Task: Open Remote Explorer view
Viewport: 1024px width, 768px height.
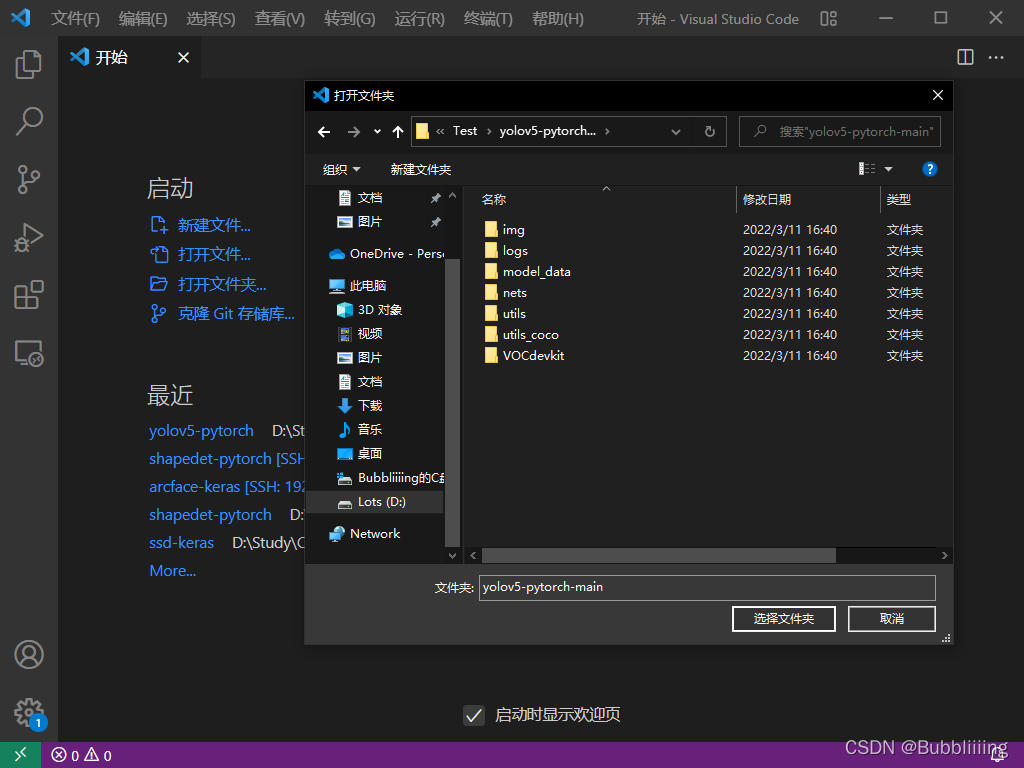Action: pyautogui.click(x=28, y=353)
